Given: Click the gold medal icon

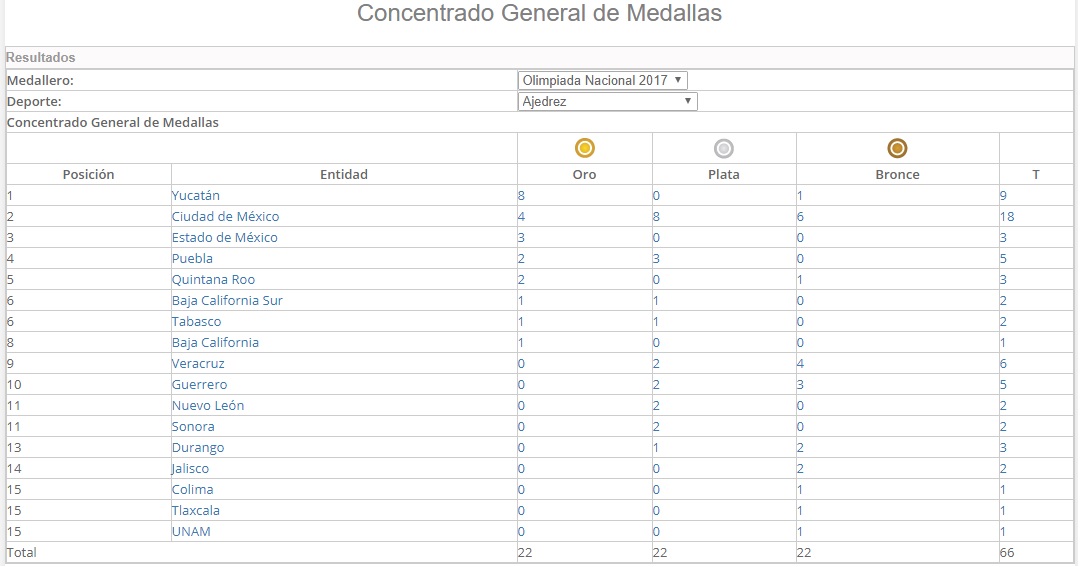Looking at the screenshot, I should click(x=585, y=148).
